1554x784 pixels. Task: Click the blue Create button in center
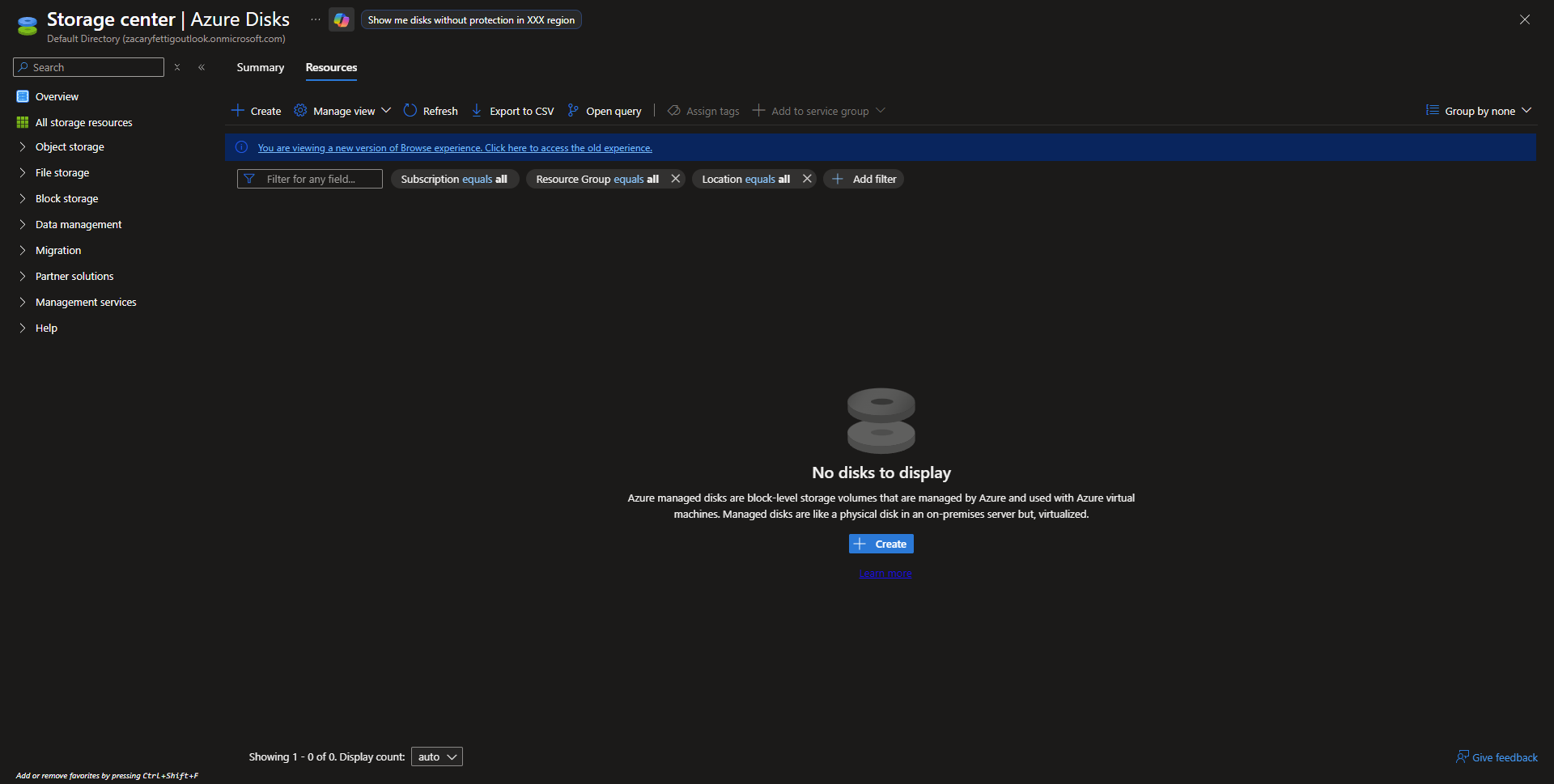tap(881, 544)
